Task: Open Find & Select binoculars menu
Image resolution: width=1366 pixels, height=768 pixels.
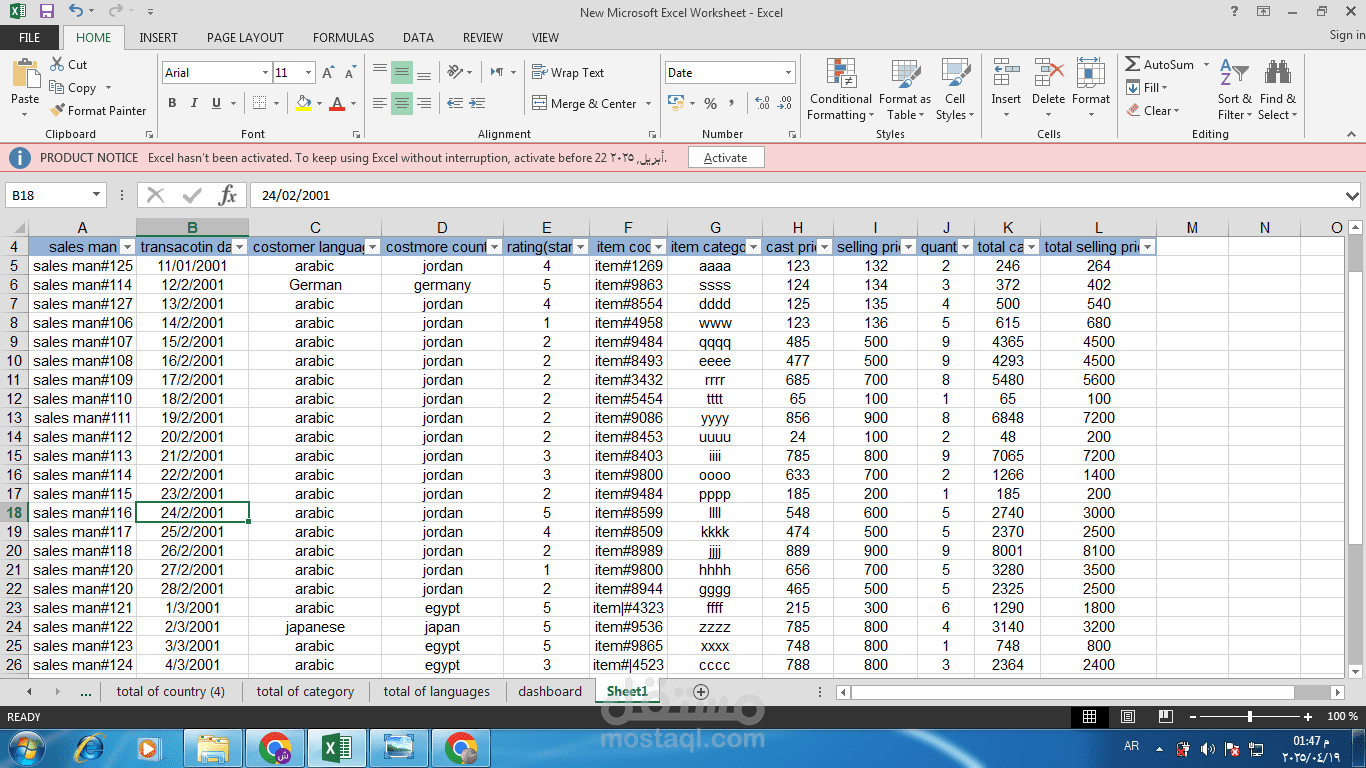Action: pos(1278,89)
